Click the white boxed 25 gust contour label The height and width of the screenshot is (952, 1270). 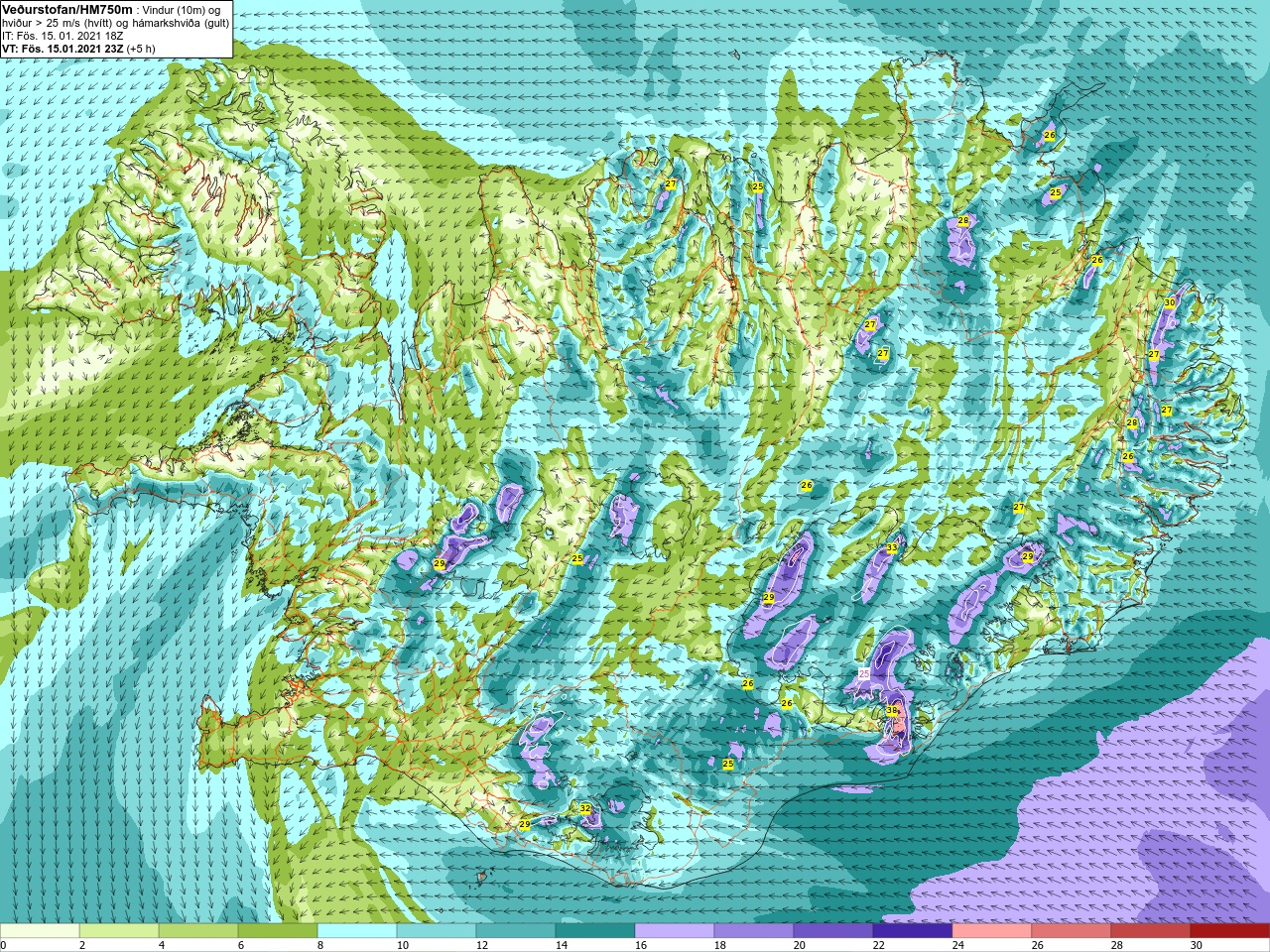(863, 673)
